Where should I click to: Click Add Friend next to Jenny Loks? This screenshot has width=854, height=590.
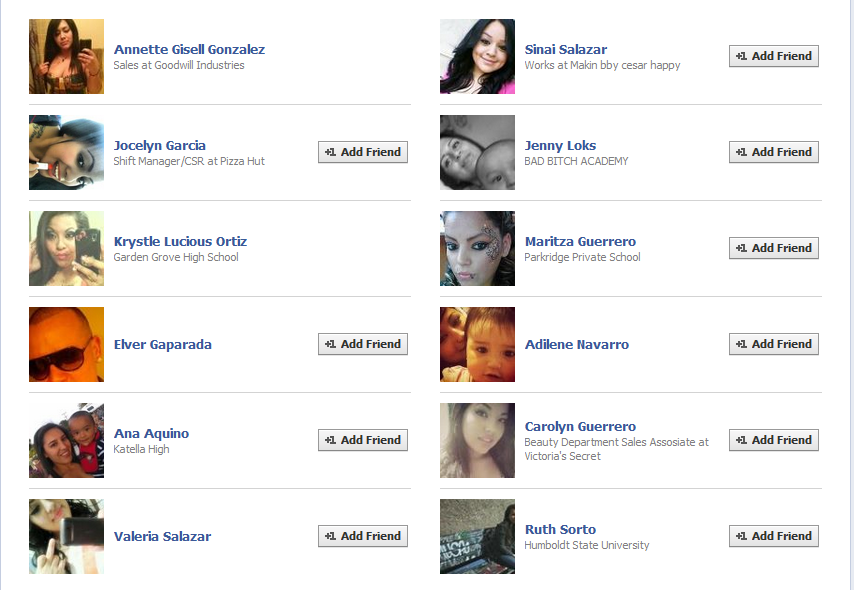pyautogui.click(x=774, y=152)
